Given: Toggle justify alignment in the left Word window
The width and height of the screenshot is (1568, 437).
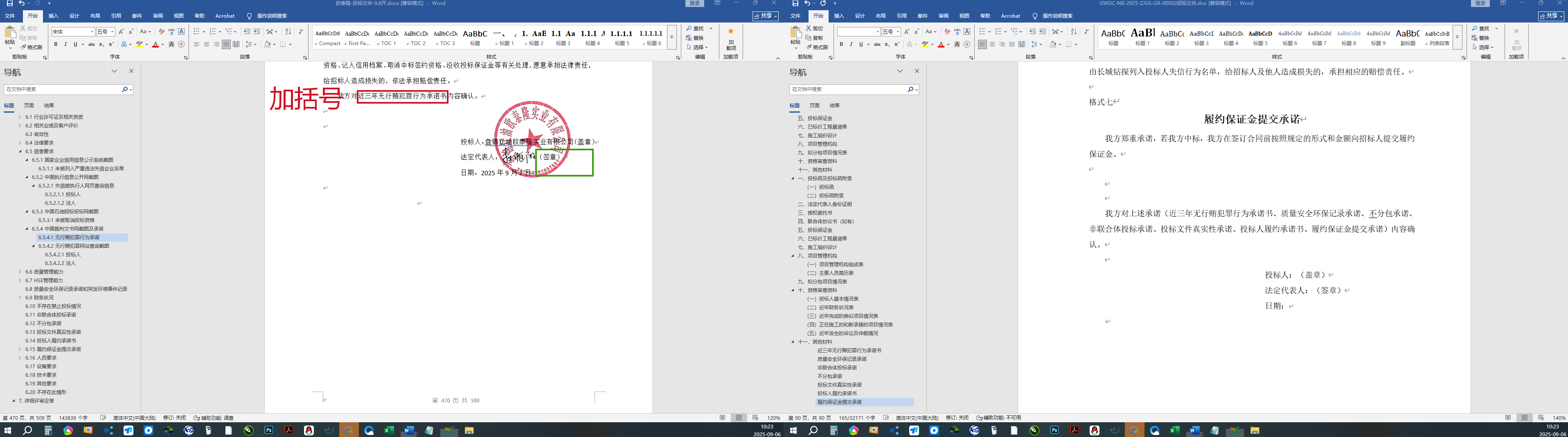Looking at the screenshot, I should tap(226, 45).
